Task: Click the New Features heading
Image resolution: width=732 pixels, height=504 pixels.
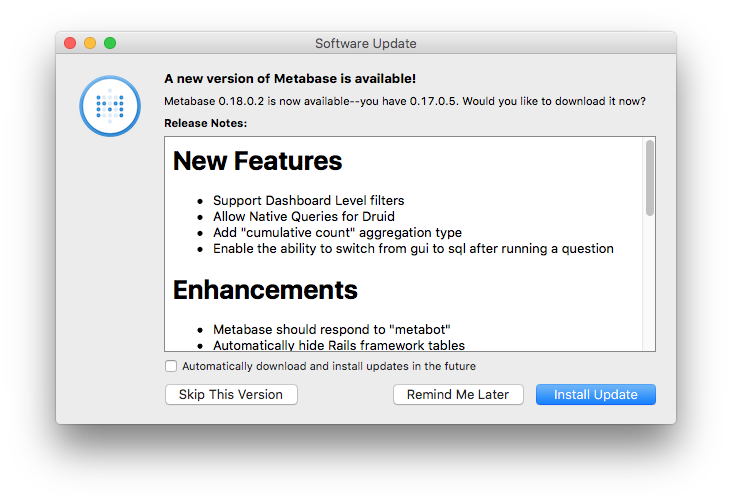Action: tap(257, 161)
